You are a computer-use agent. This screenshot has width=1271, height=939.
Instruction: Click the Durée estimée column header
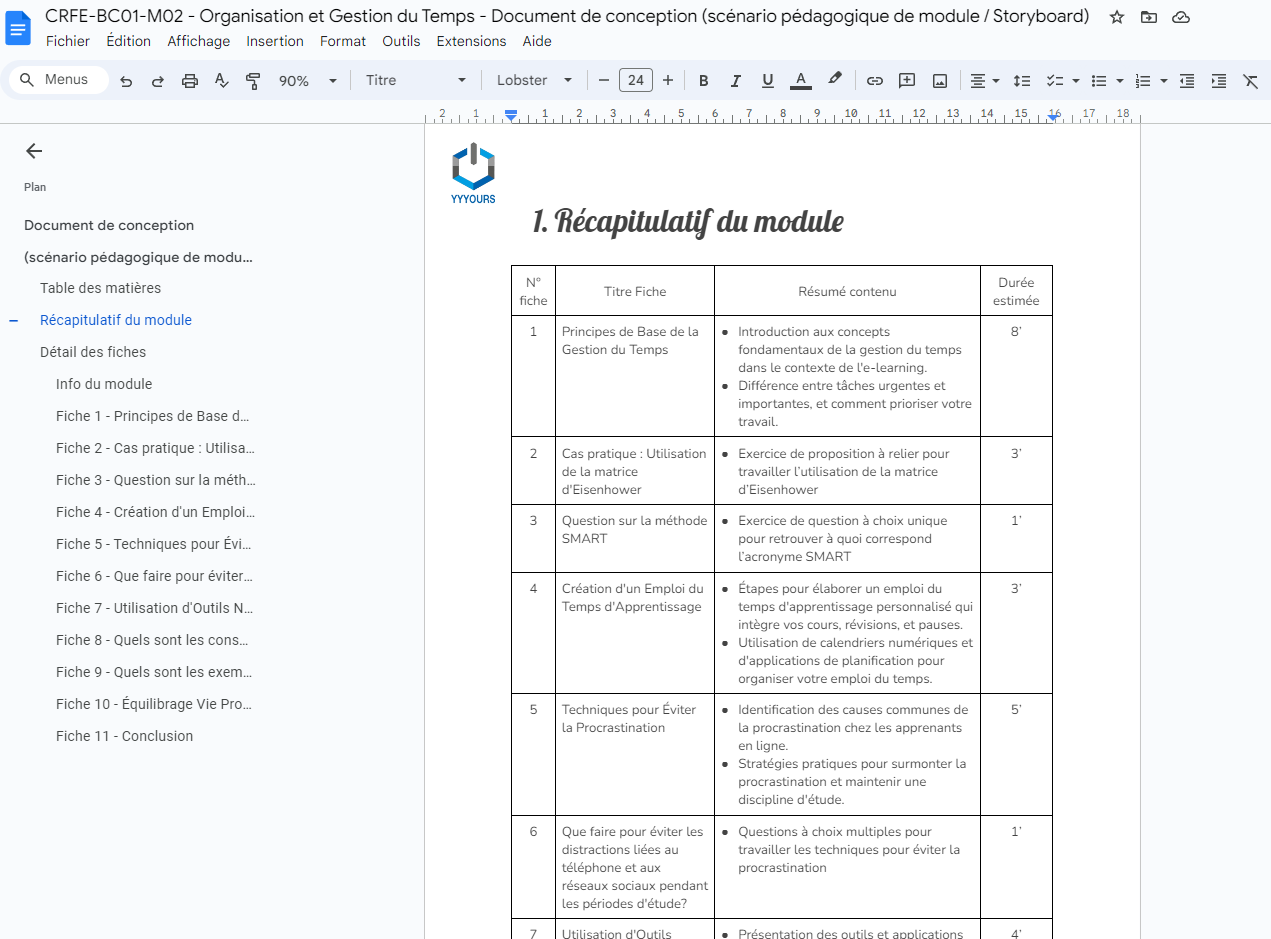pyautogui.click(x=1016, y=291)
